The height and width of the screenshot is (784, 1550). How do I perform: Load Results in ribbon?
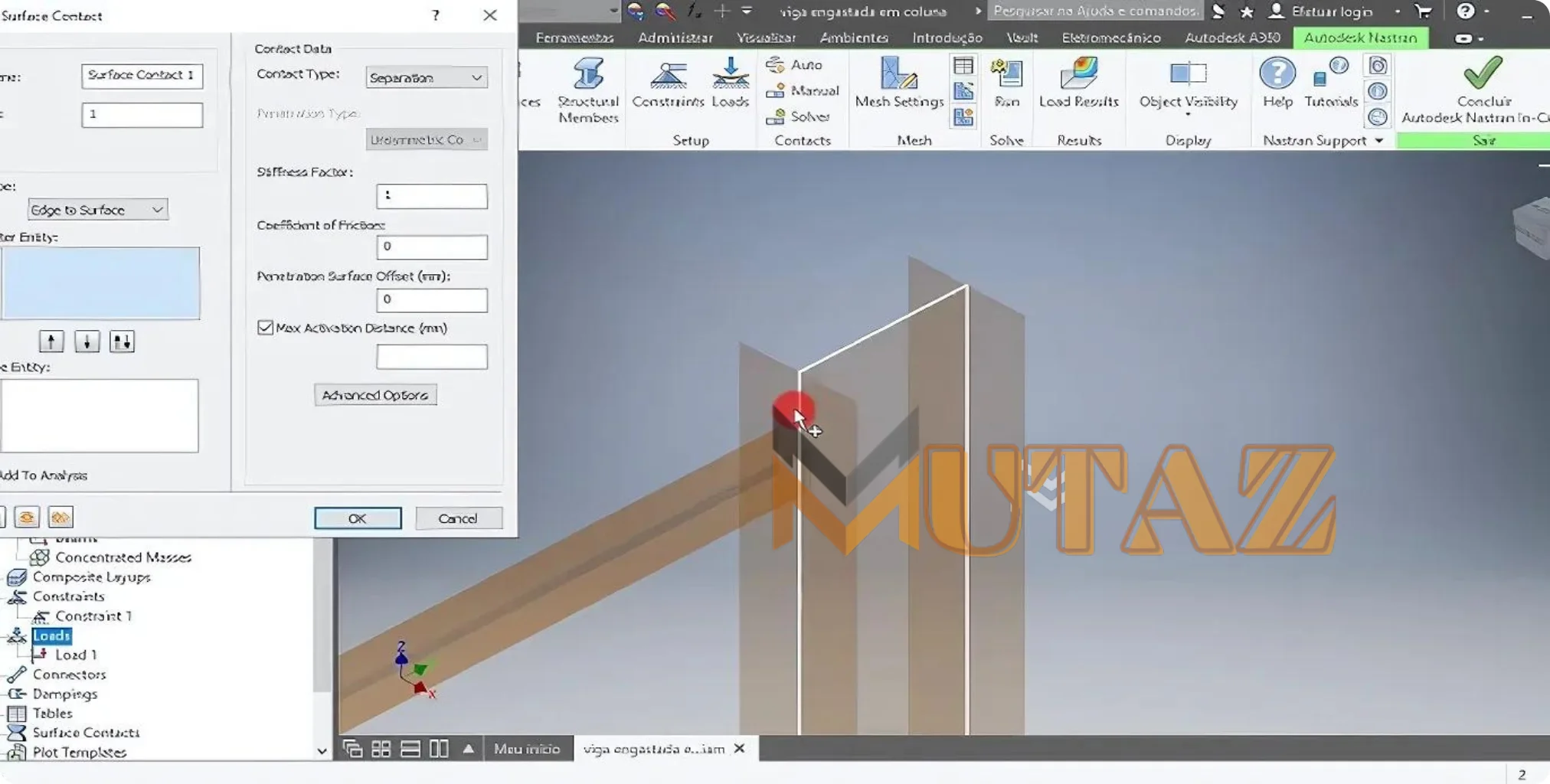[1078, 83]
